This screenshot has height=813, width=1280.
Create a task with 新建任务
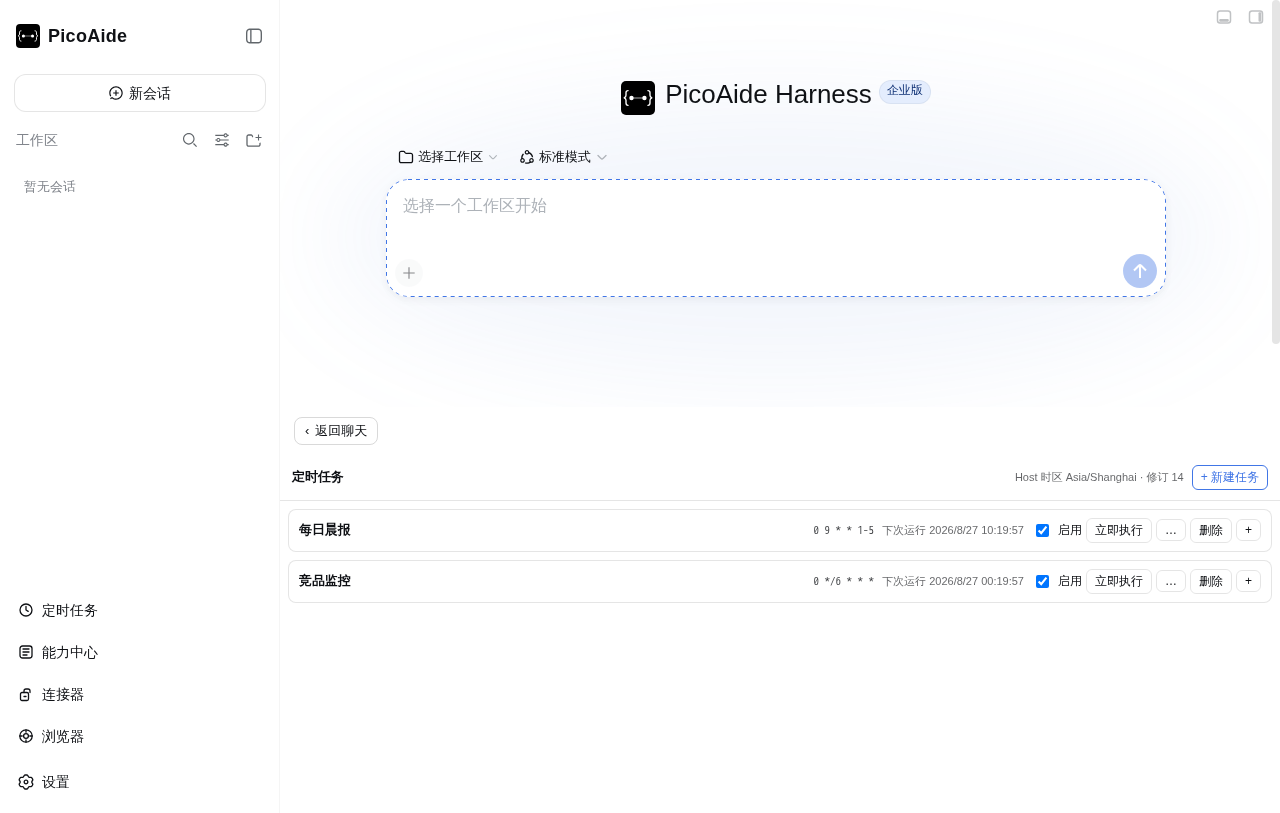coord(1230,478)
